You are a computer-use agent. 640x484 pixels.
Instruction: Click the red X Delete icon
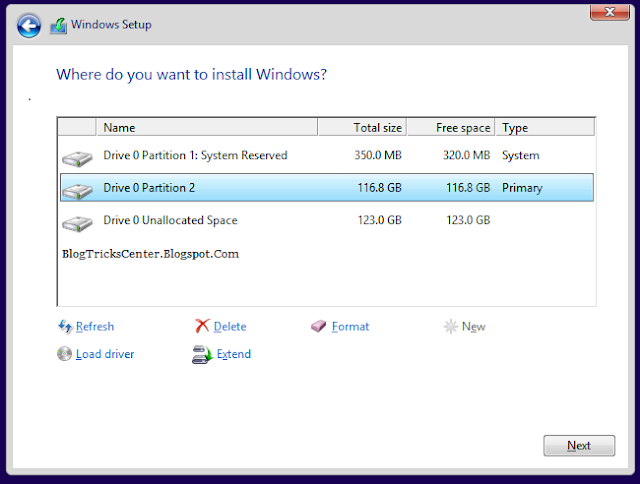pyautogui.click(x=202, y=326)
